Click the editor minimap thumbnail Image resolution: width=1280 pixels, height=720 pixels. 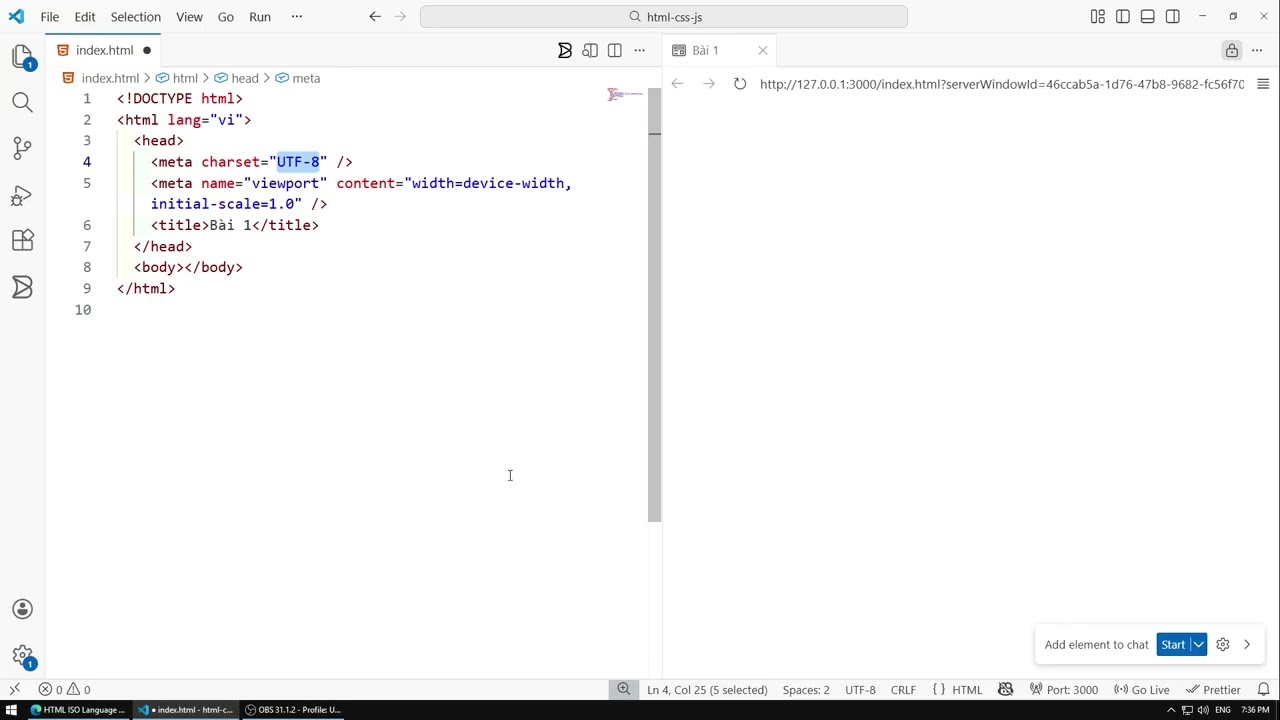point(626,95)
